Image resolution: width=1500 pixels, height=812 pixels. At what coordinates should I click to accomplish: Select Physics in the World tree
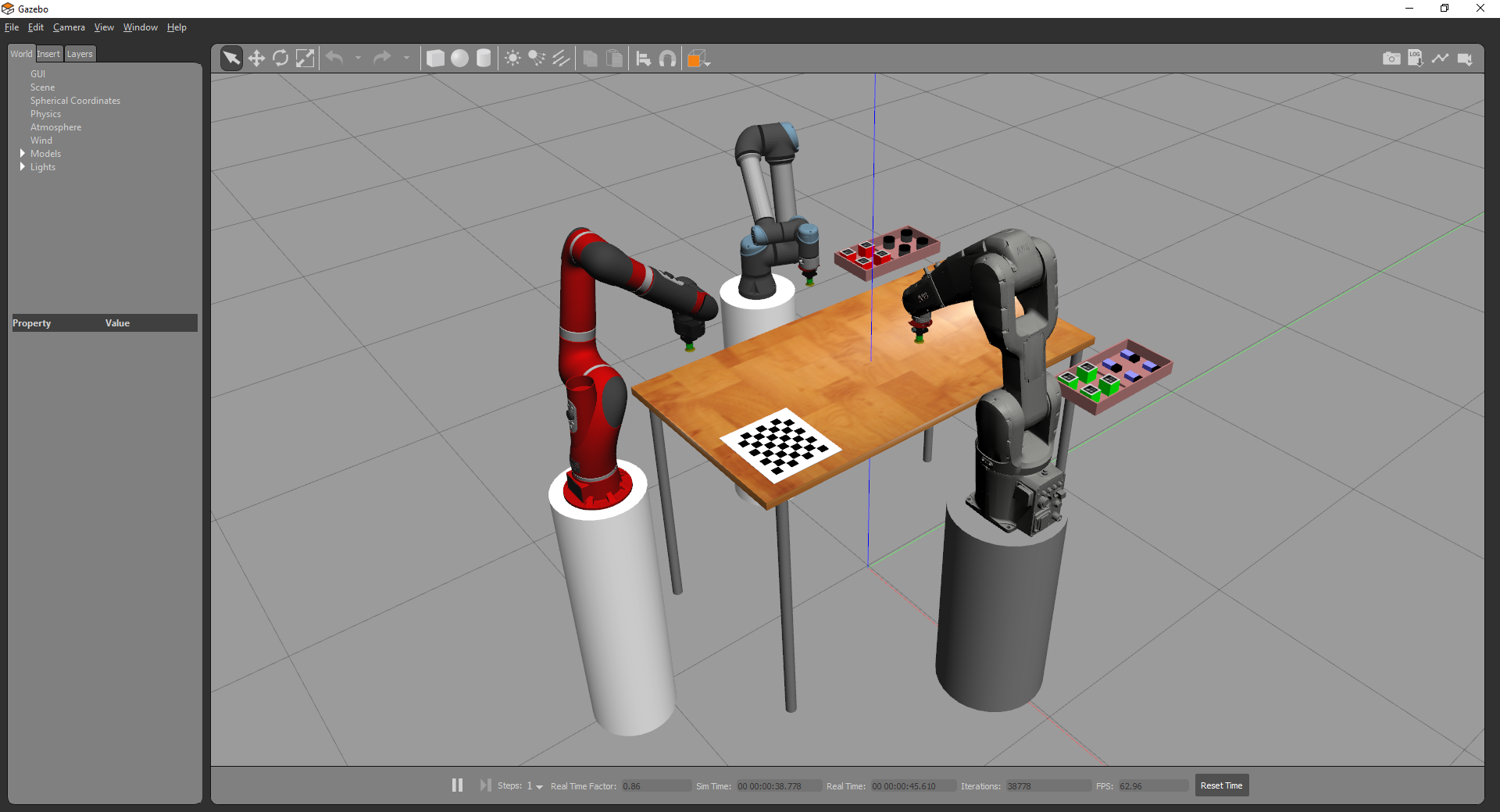click(x=45, y=114)
